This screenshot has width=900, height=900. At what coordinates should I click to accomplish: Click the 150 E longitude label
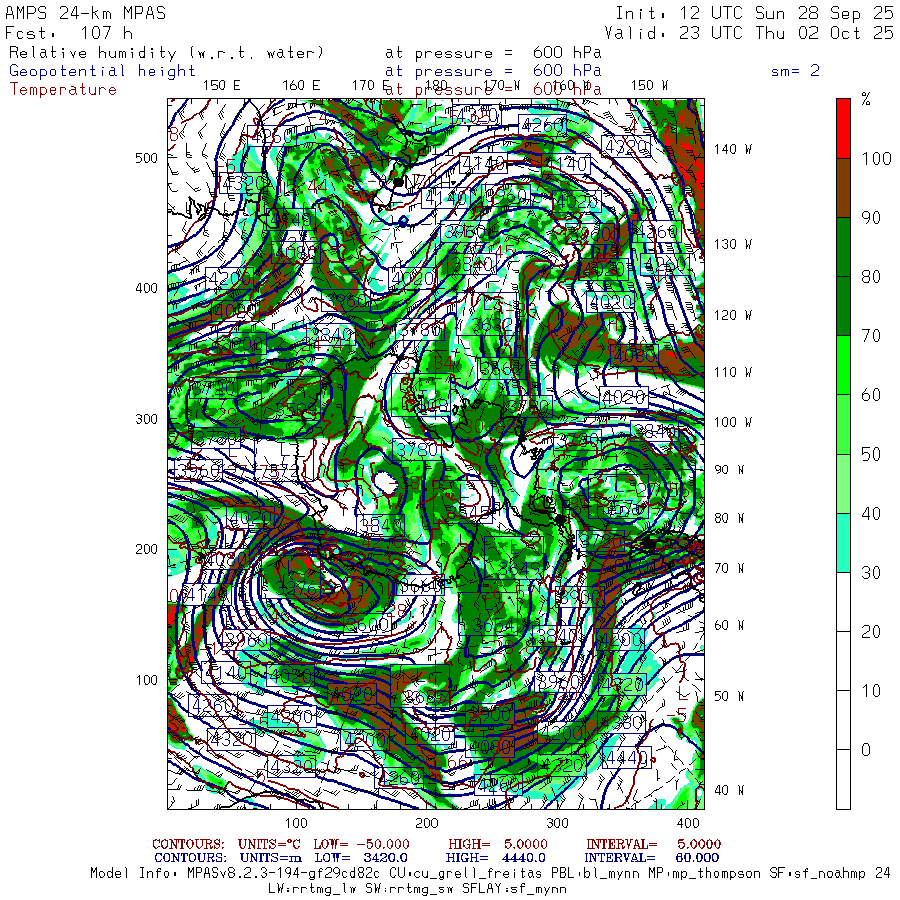click(x=222, y=86)
